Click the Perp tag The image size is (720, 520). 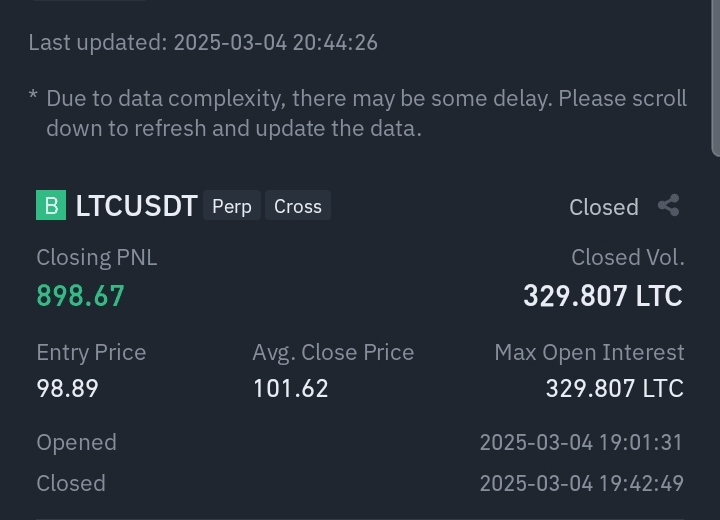[x=232, y=207]
